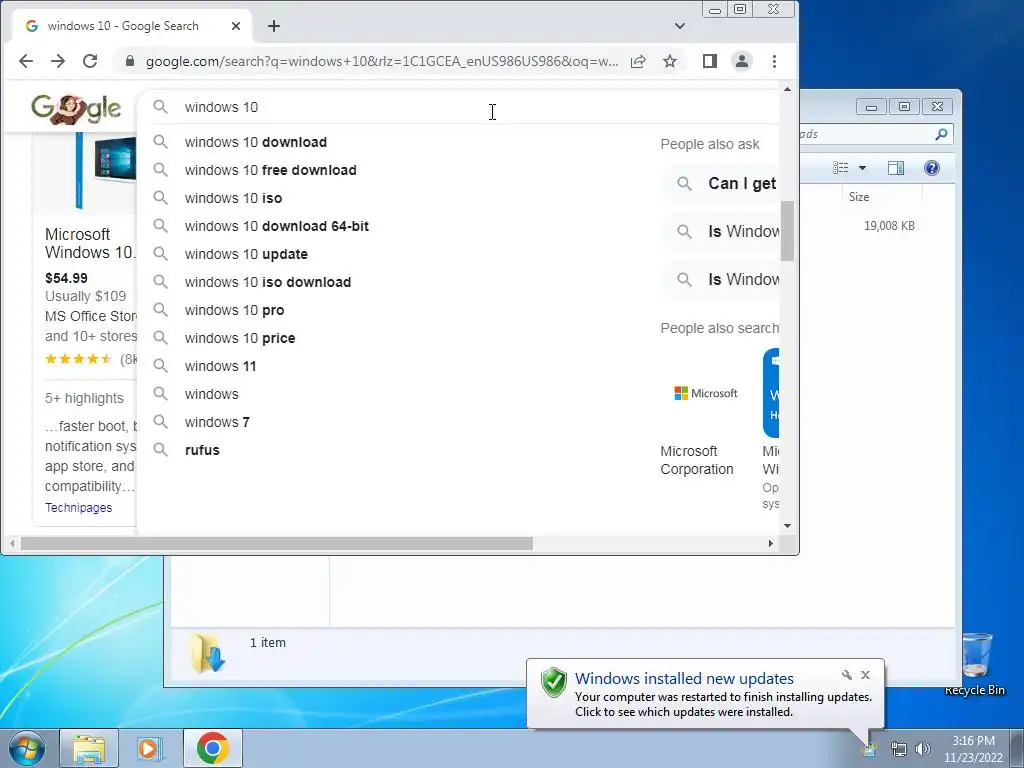Open the Recycle Bin on the desktop
The height and width of the screenshot is (768, 1024).
coord(975,664)
